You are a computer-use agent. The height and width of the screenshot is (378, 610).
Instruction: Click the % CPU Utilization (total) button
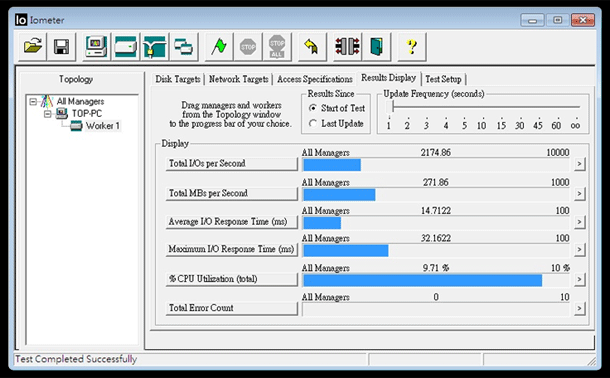tap(231, 279)
